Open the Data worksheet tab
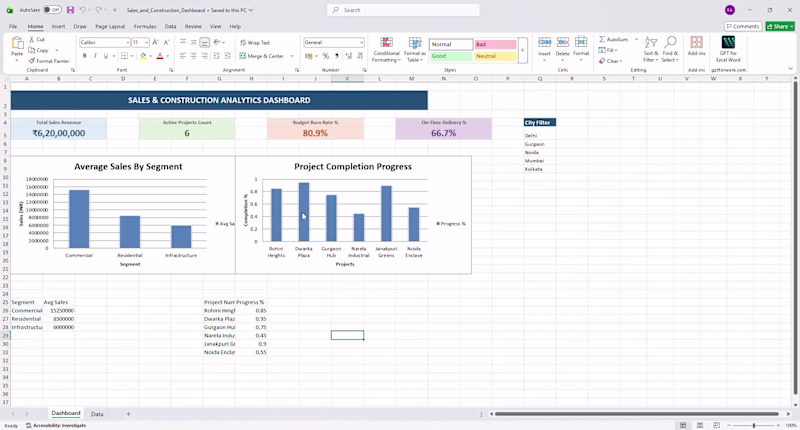The image size is (800, 430). click(97, 414)
